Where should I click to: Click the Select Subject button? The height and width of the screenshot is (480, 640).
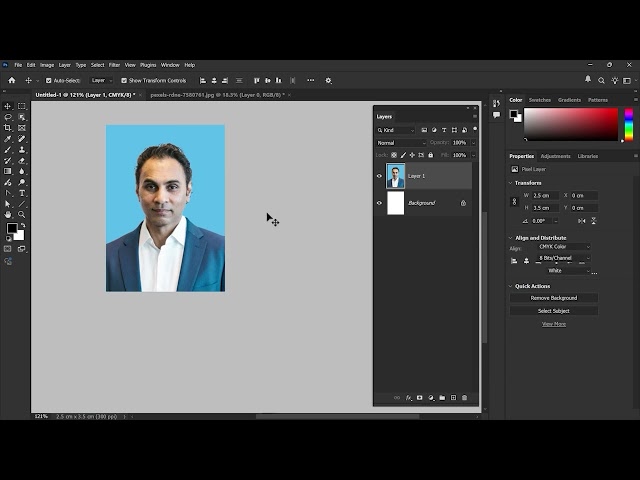[x=554, y=311]
